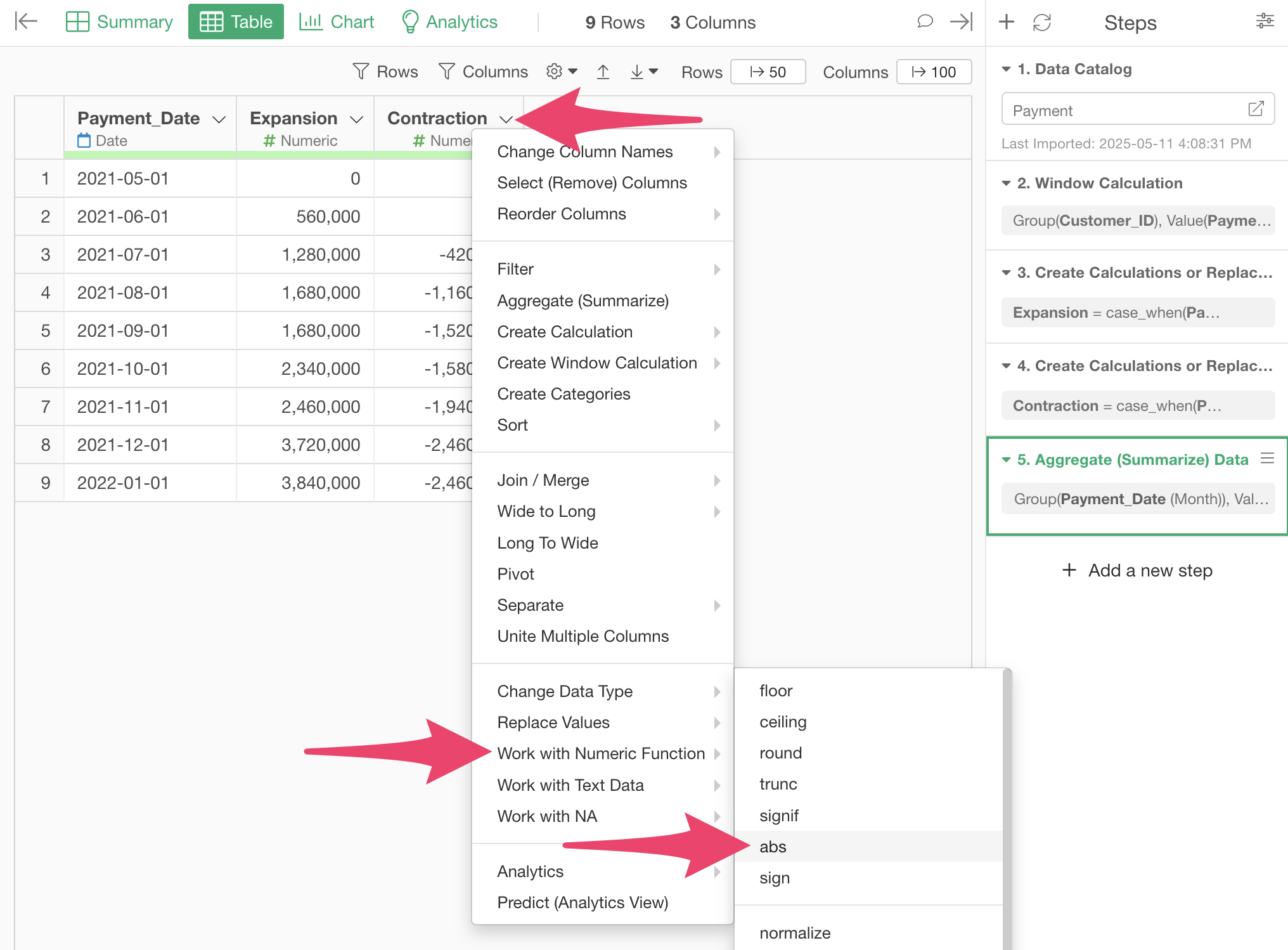1288x950 pixels.
Task: Open the table settings gear icon
Action: tap(555, 72)
